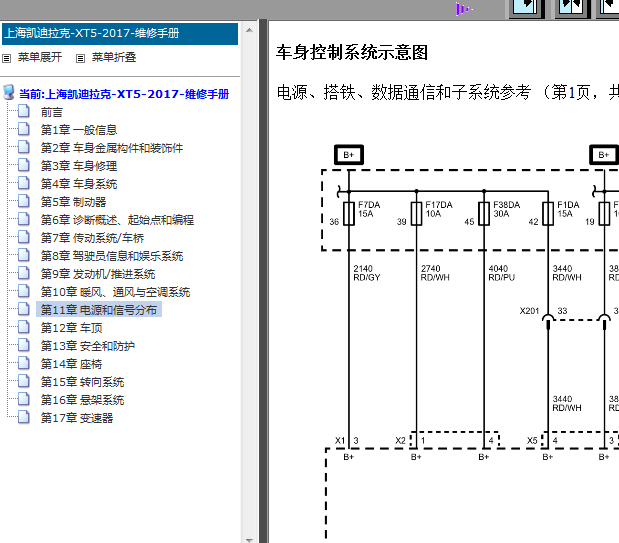The image size is (619, 543).
Task: Click the page icon beside 第11章
Action: (x=24, y=309)
